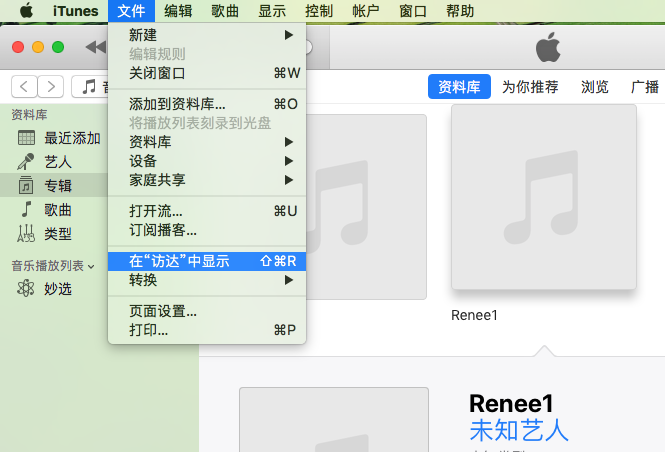665x452 pixels.
Task: Open the Apple system menu
Action: tap(26, 10)
